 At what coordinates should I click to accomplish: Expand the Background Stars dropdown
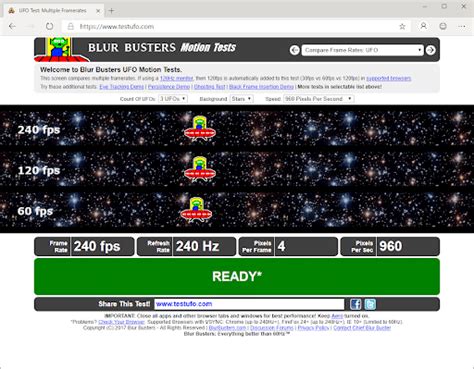[x=241, y=99]
